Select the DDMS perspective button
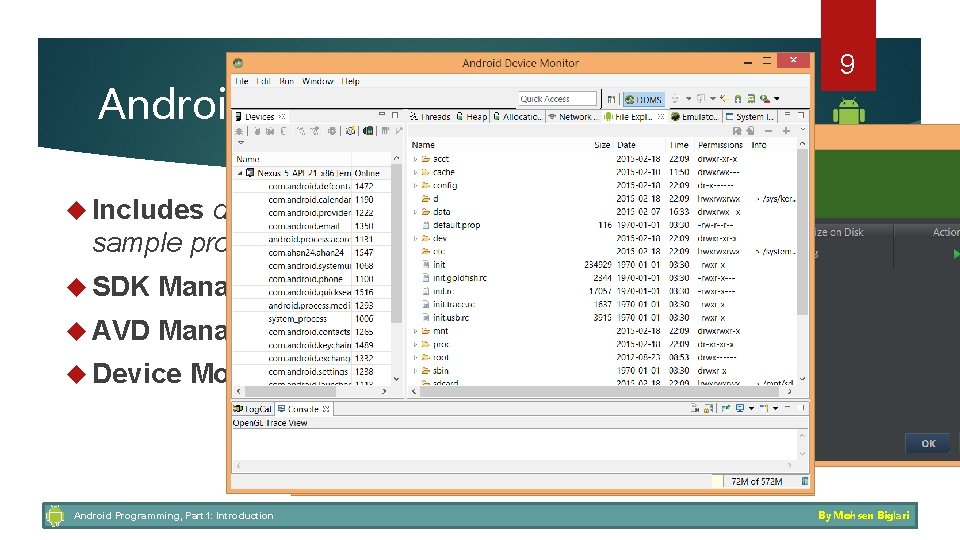Viewport: 960px width, 540px height. click(643, 99)
